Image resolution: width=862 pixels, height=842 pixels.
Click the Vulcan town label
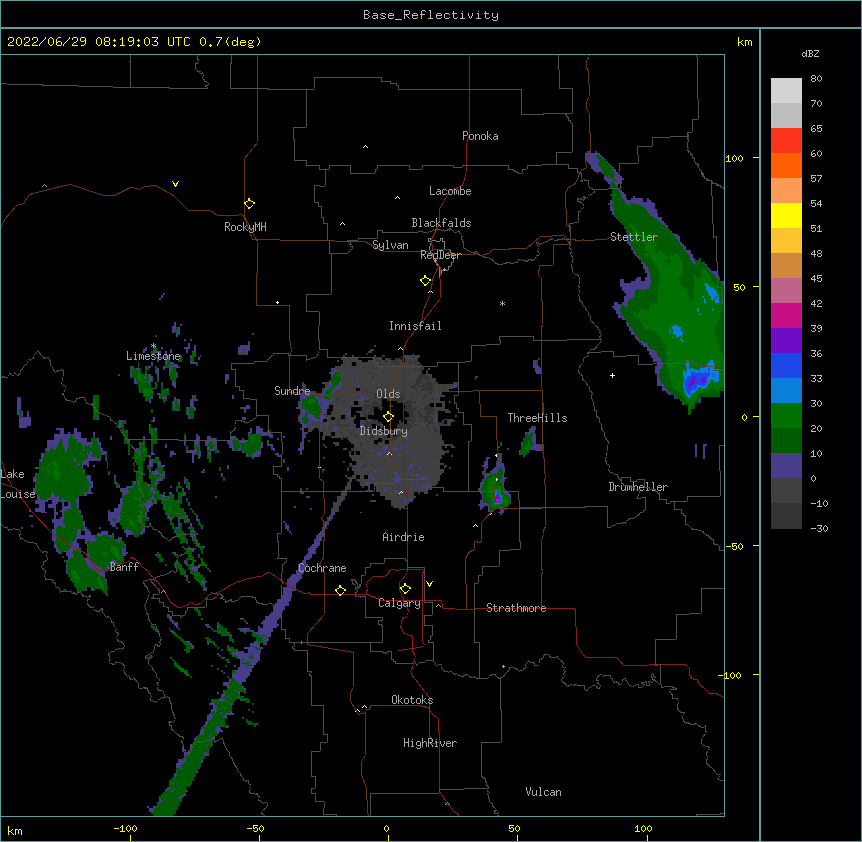tap(543, 792)
